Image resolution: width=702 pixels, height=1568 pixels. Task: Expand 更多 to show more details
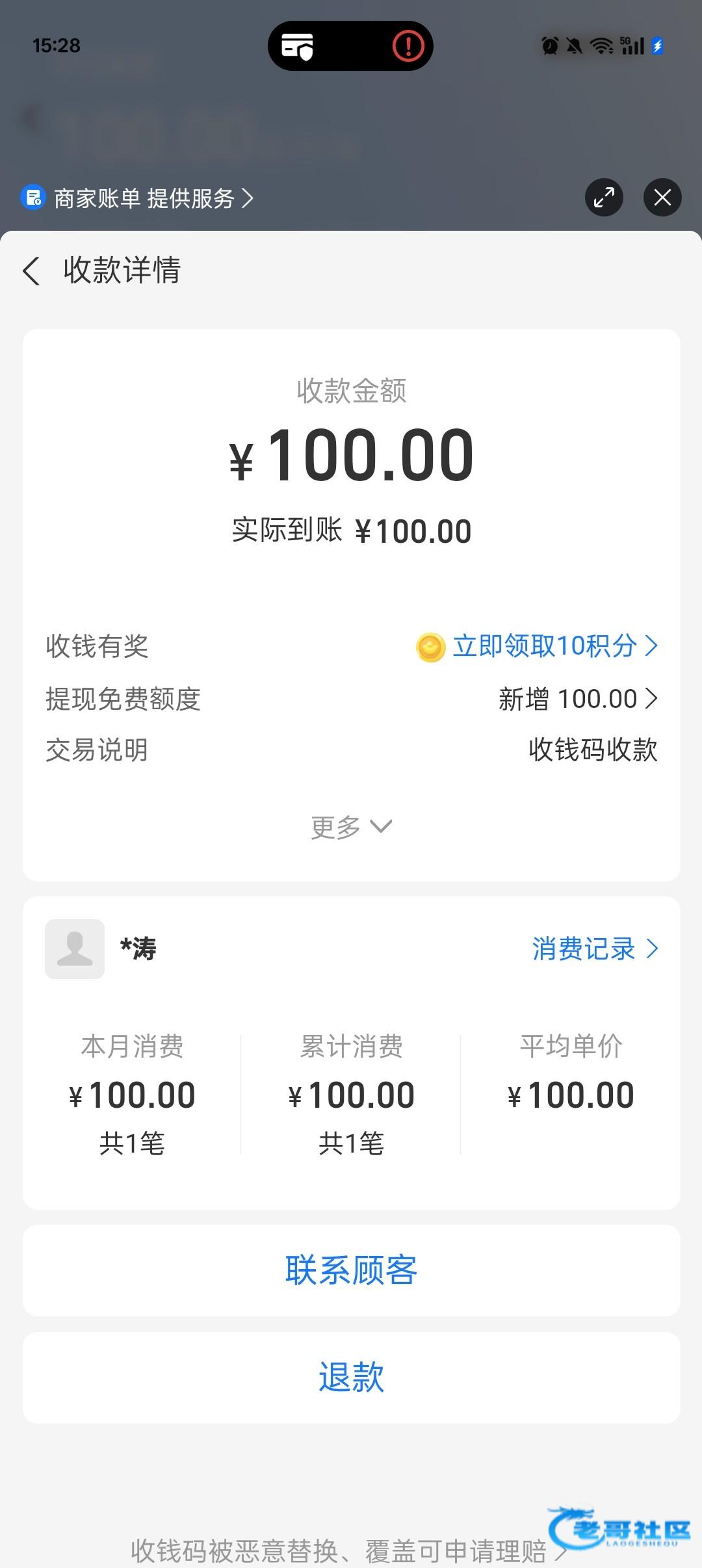coord(351,827)
